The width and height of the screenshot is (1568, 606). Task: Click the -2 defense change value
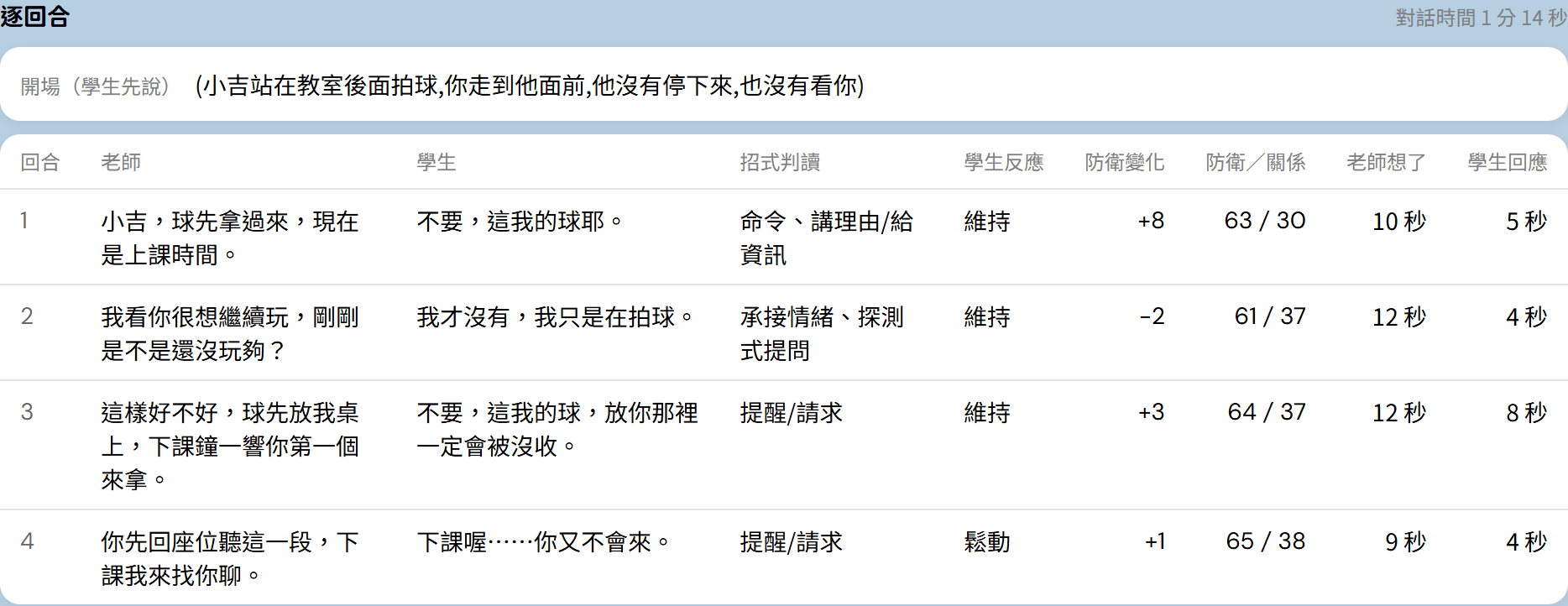pos(1152,316)
